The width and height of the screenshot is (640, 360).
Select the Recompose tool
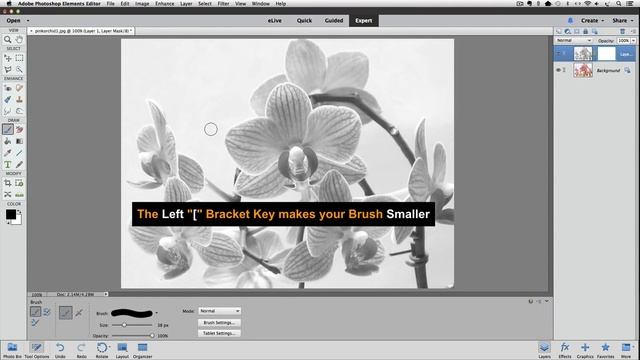point(19,183)
